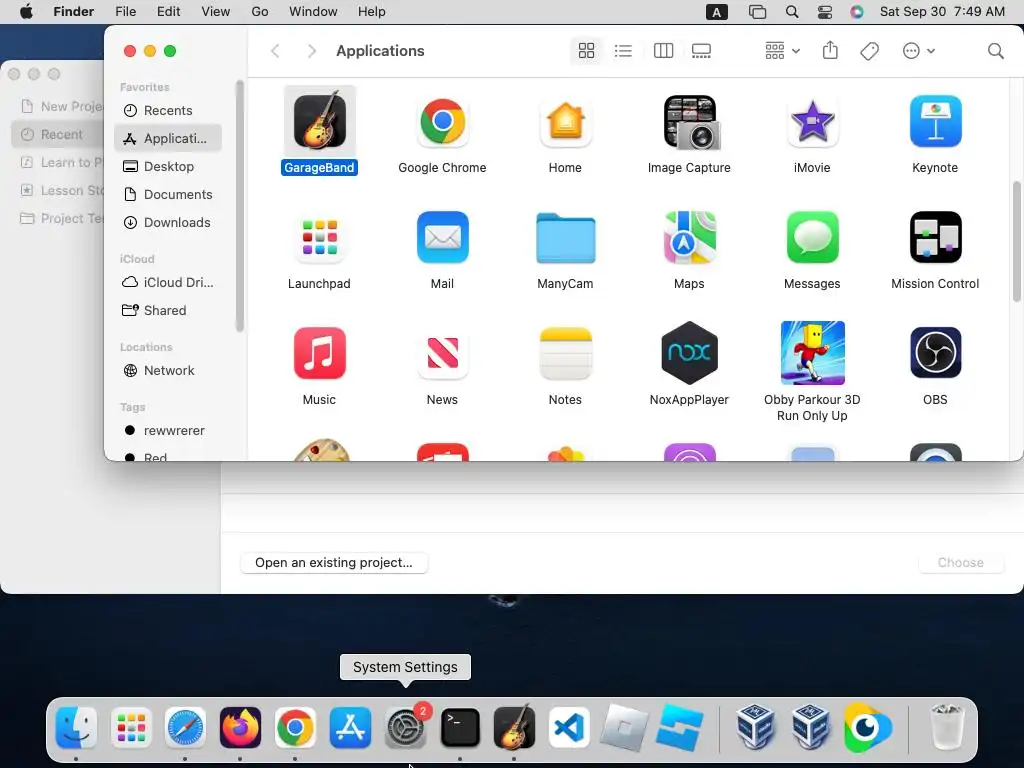Select the Home app icon
1024x768 pixels.
(x=565, y=121)
